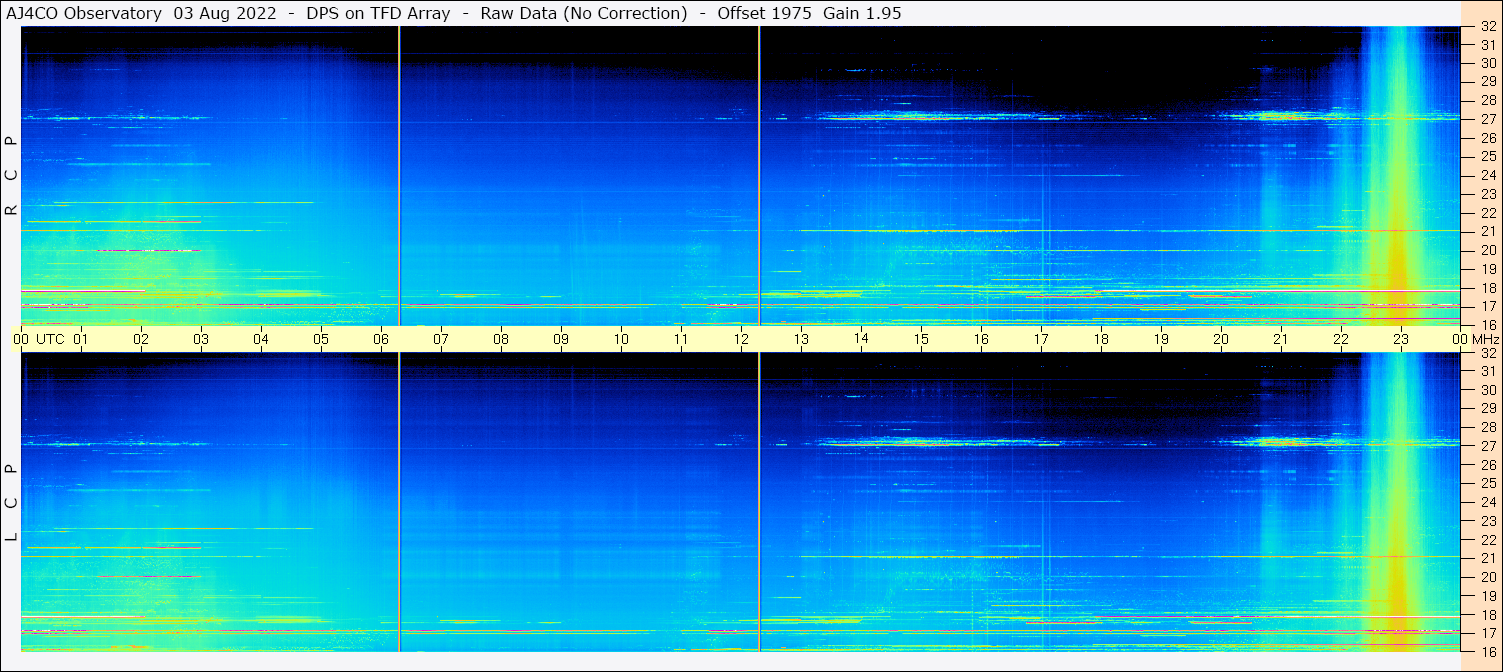This screenshot has height=672, width=1503.
Task: Click the "13" hour tick label
Action: tap(801, 339)
